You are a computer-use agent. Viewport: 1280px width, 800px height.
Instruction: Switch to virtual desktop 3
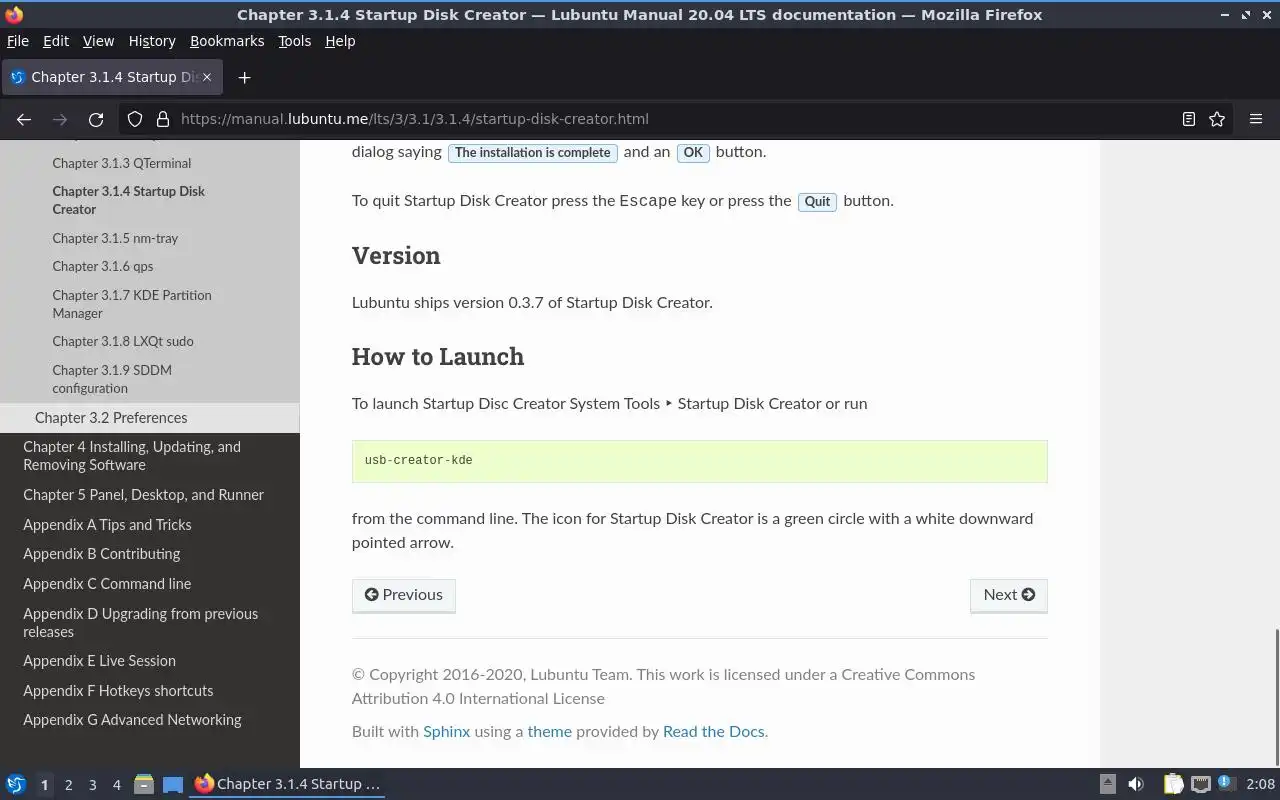[92, 785]
